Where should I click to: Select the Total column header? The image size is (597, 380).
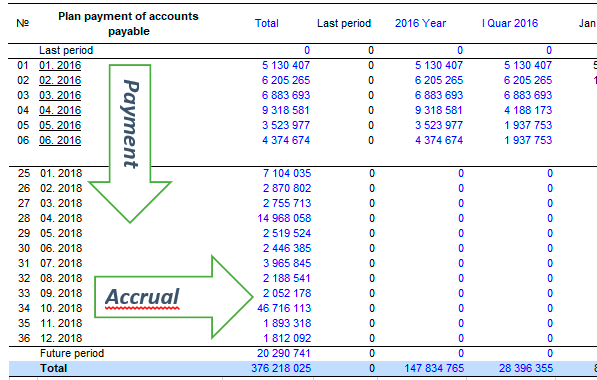click(267, 23)
